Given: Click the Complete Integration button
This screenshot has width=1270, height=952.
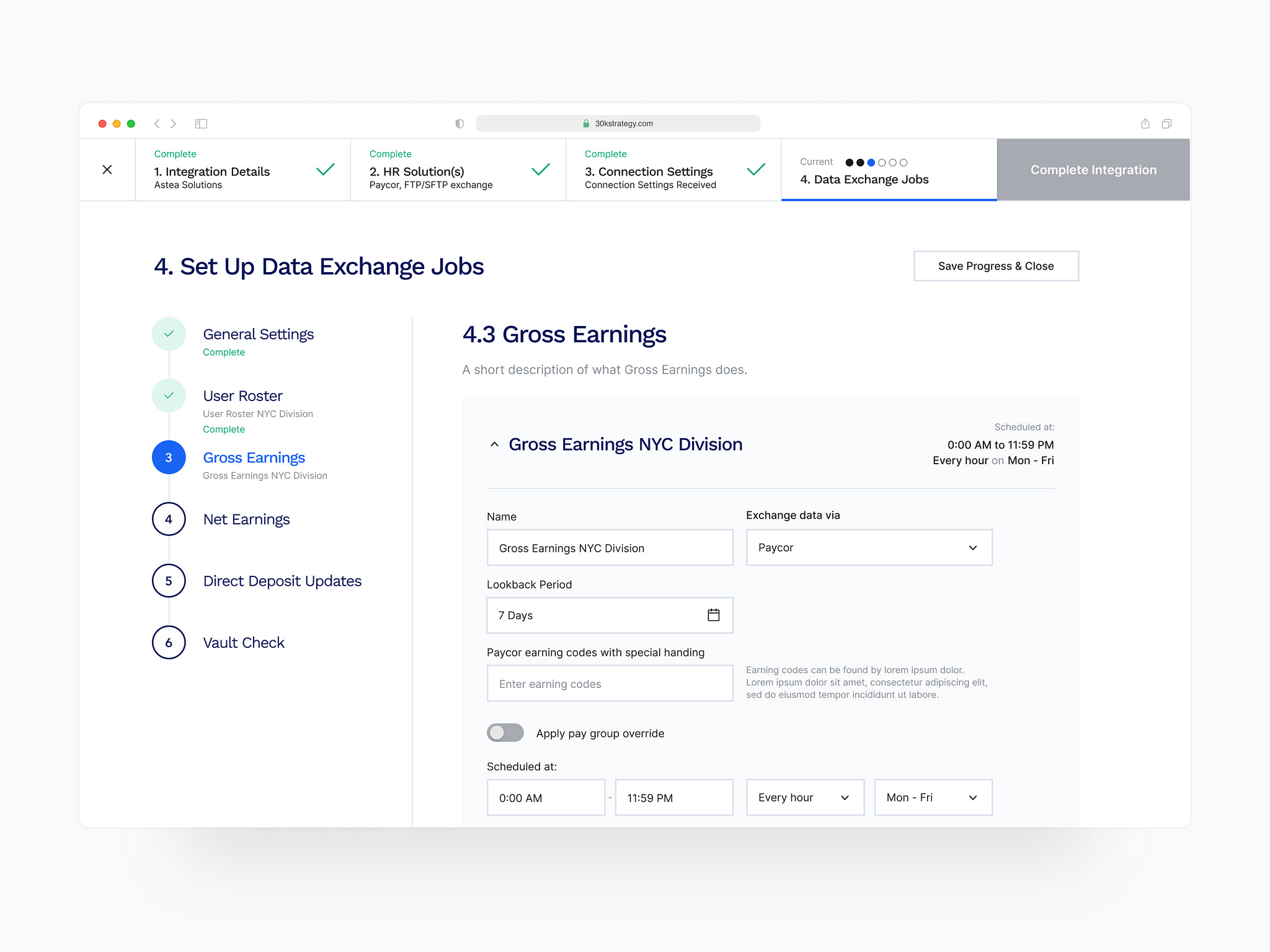Looking at the screenshot, I should click(x=1093, y=169).
